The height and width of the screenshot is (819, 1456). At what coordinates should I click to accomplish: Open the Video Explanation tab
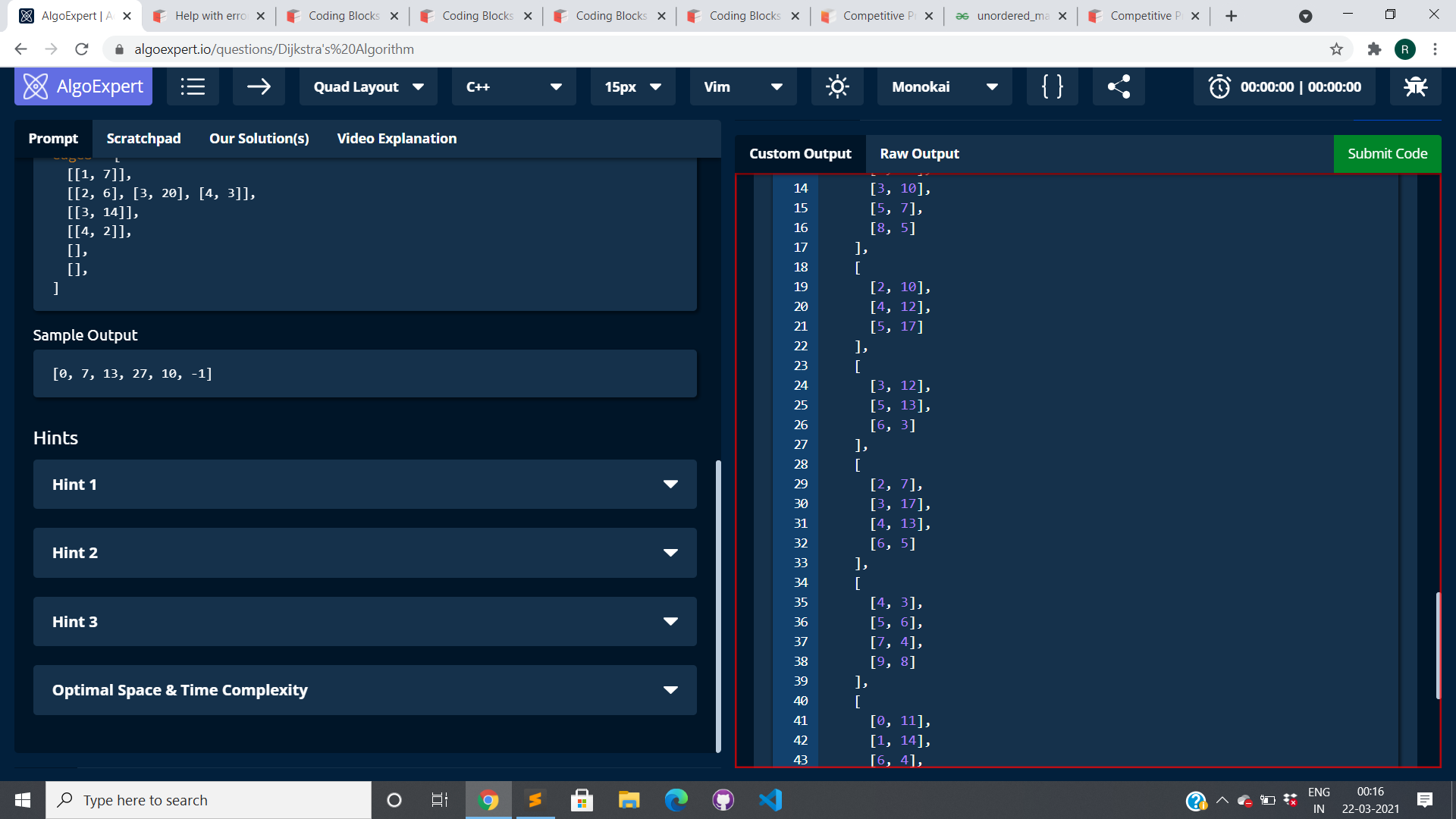coord(397,138)
